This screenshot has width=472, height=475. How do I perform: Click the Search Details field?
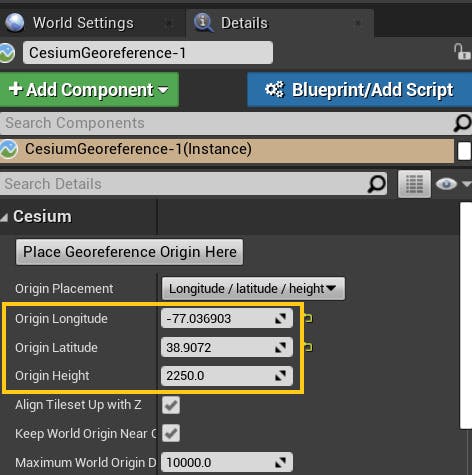183,184
